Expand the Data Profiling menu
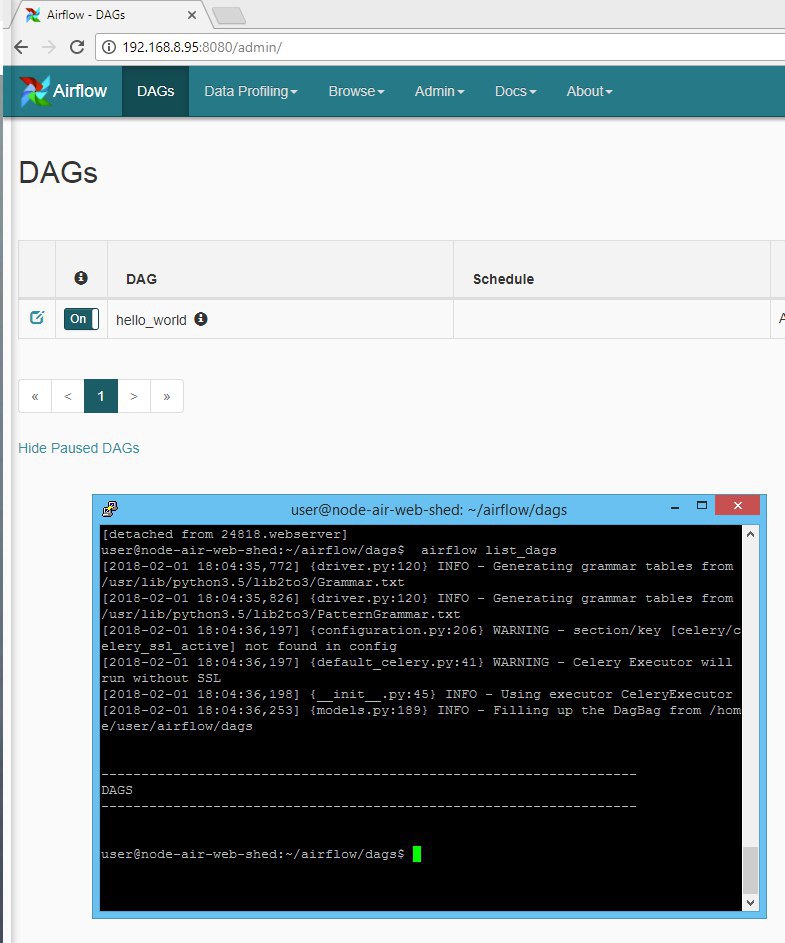 [x=251, y=91]
